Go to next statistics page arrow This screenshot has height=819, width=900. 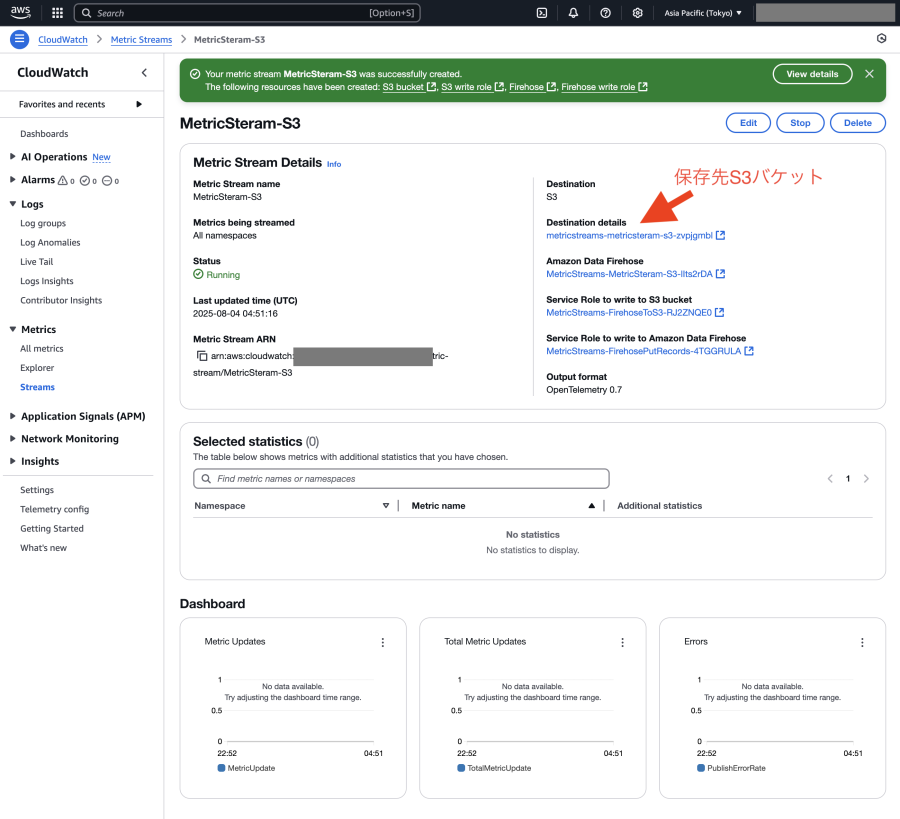click(866, 479)
